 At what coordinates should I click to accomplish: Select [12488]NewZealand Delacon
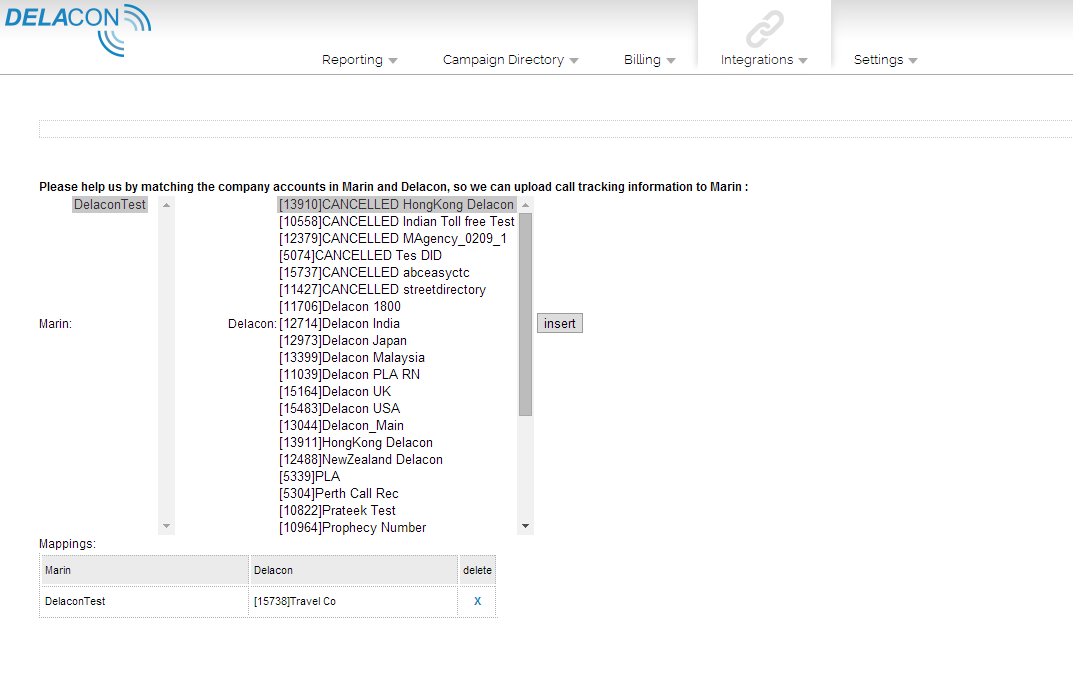point(397,459)
